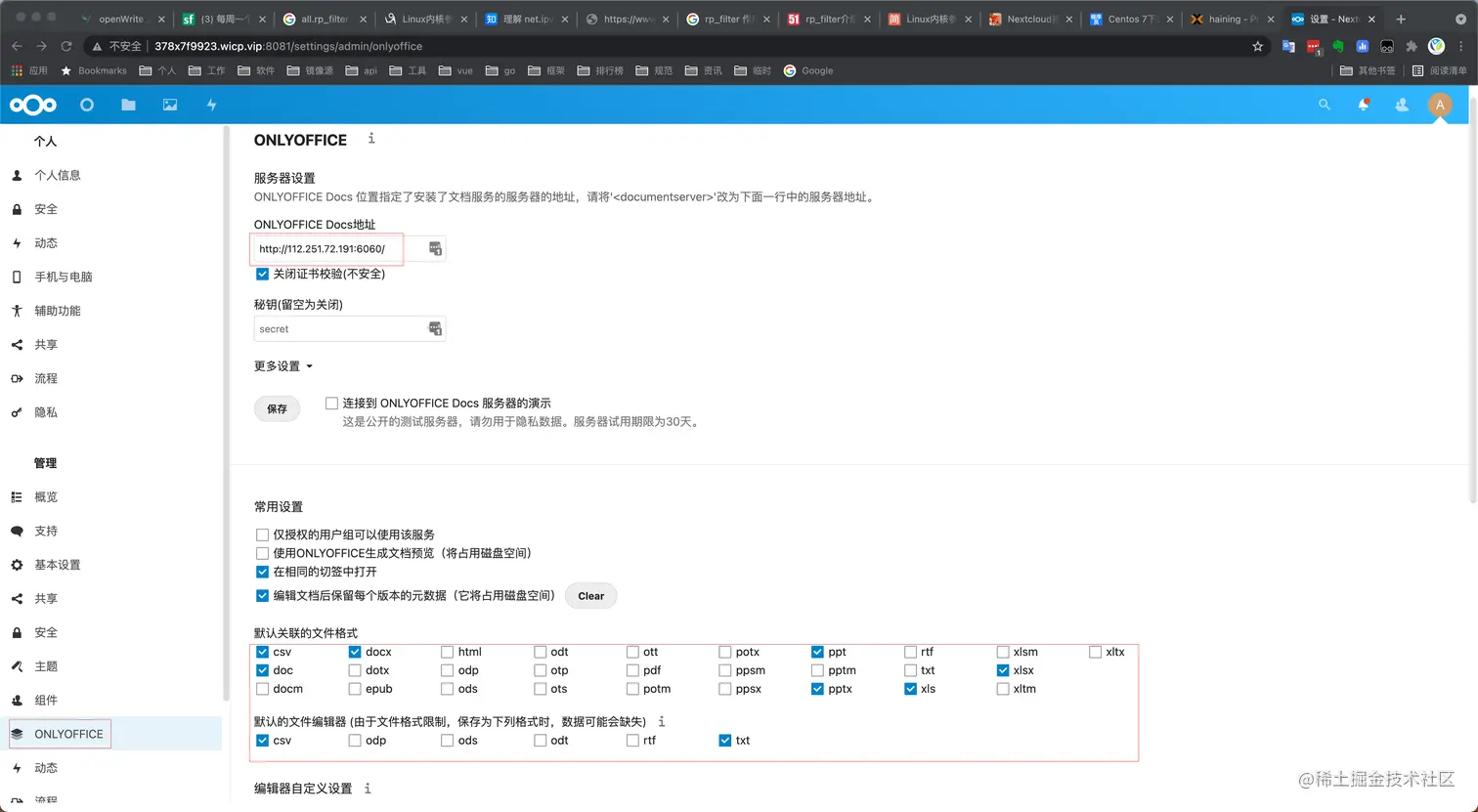The width and height of the screenshot is (1478, 812).
Task: Open a new browser tab with plus icon
Action: pyautogui.click(x=1401, y=19)
